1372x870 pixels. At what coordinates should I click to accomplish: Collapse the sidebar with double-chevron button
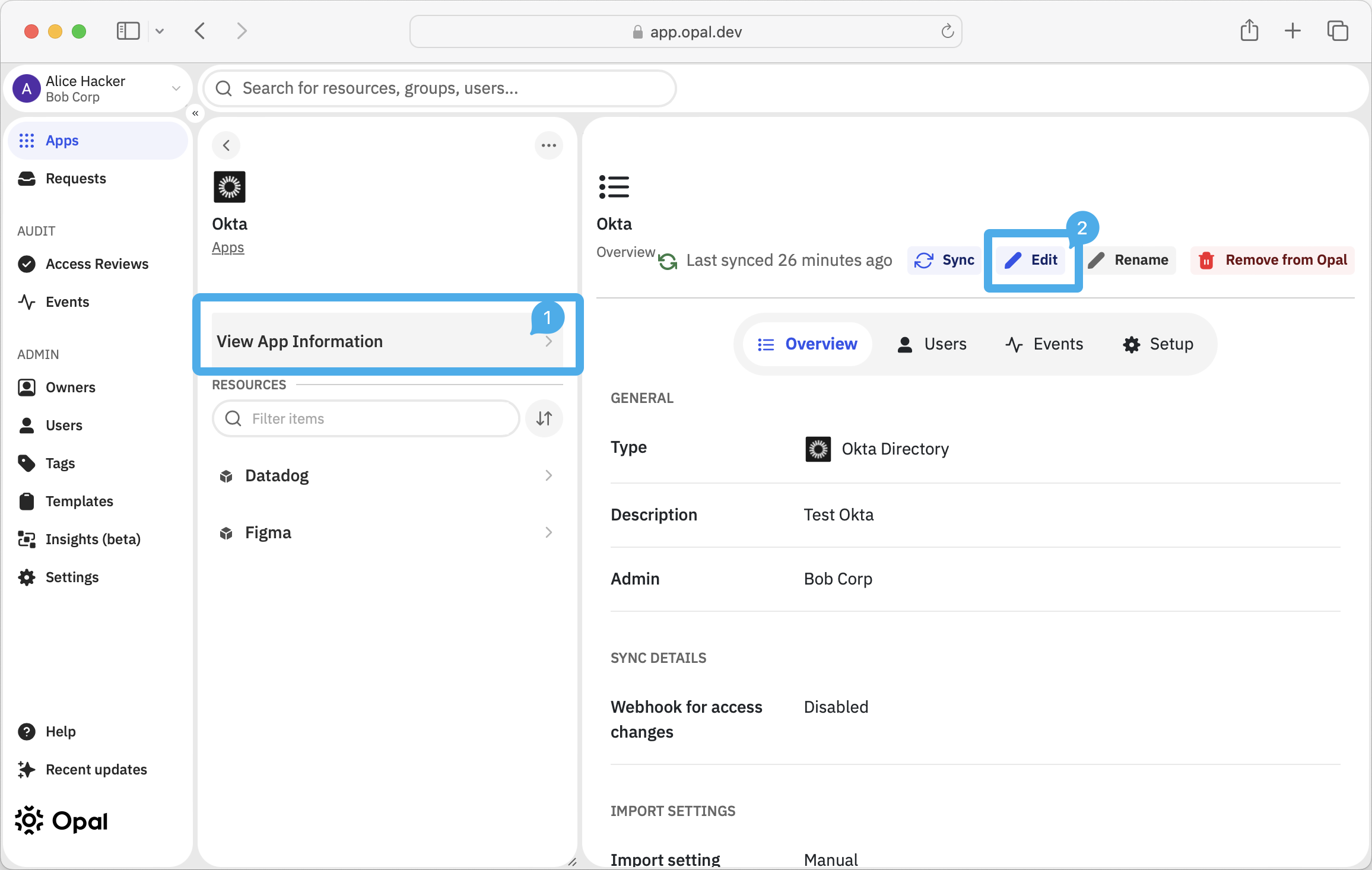pyautogui.click(x=195, y=113)
